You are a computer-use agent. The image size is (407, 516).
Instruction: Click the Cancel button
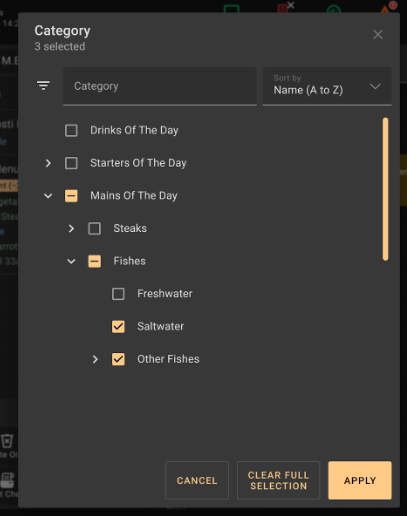(197, 480)
